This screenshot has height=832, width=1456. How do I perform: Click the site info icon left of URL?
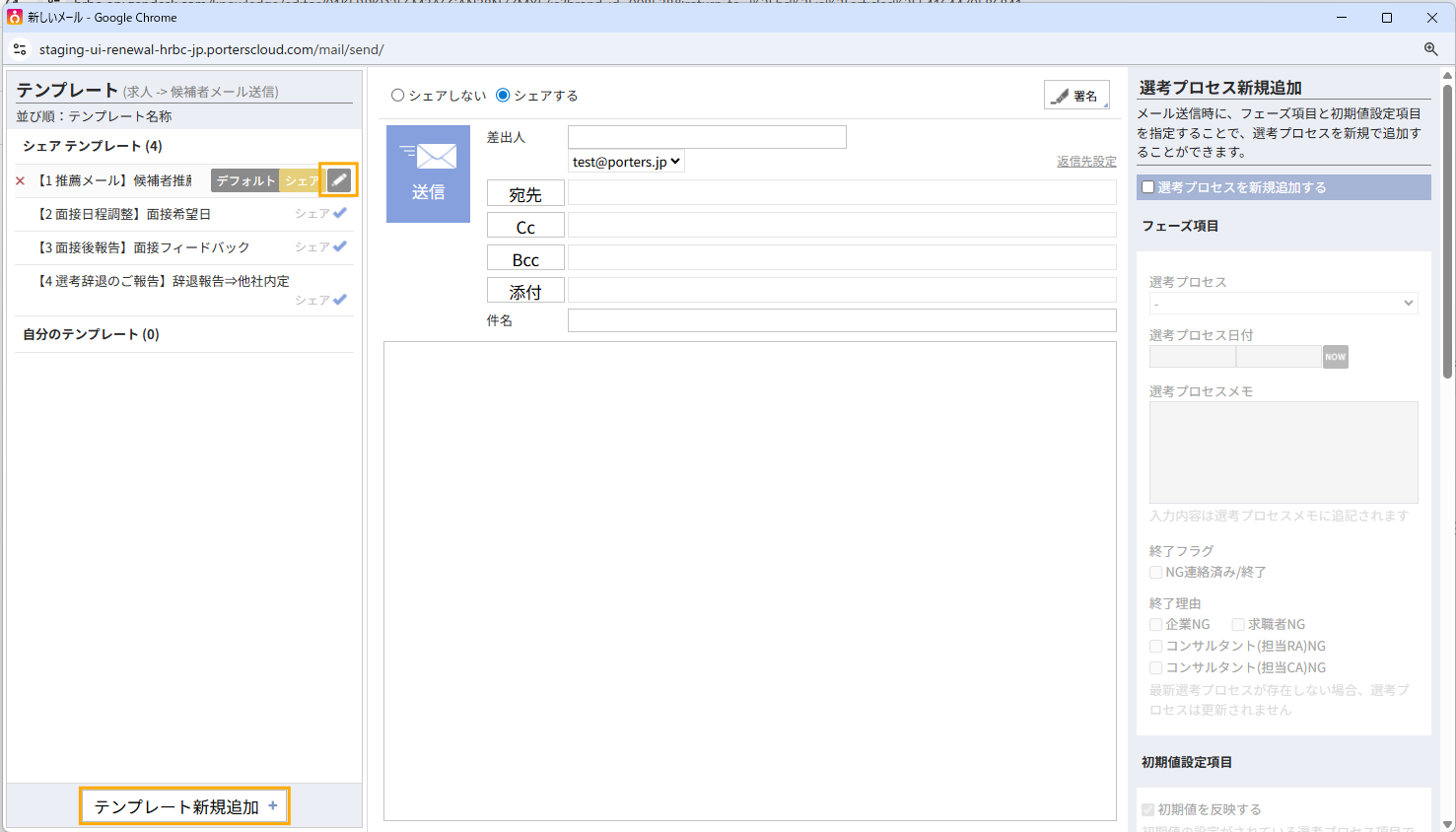click(20, 49)
